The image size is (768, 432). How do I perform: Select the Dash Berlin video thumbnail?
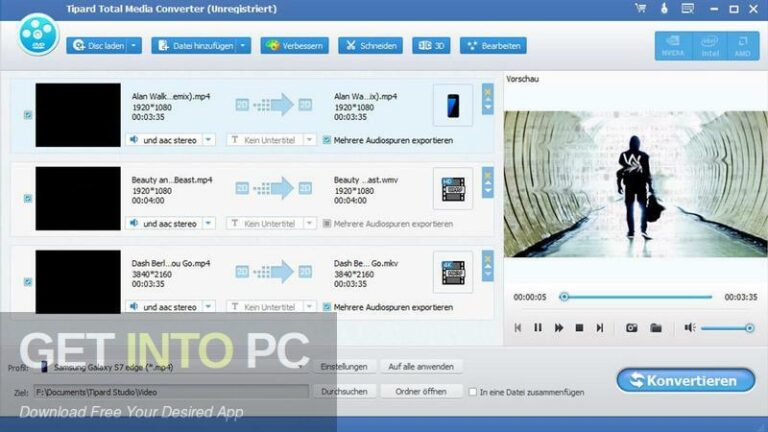coord(78,282)
